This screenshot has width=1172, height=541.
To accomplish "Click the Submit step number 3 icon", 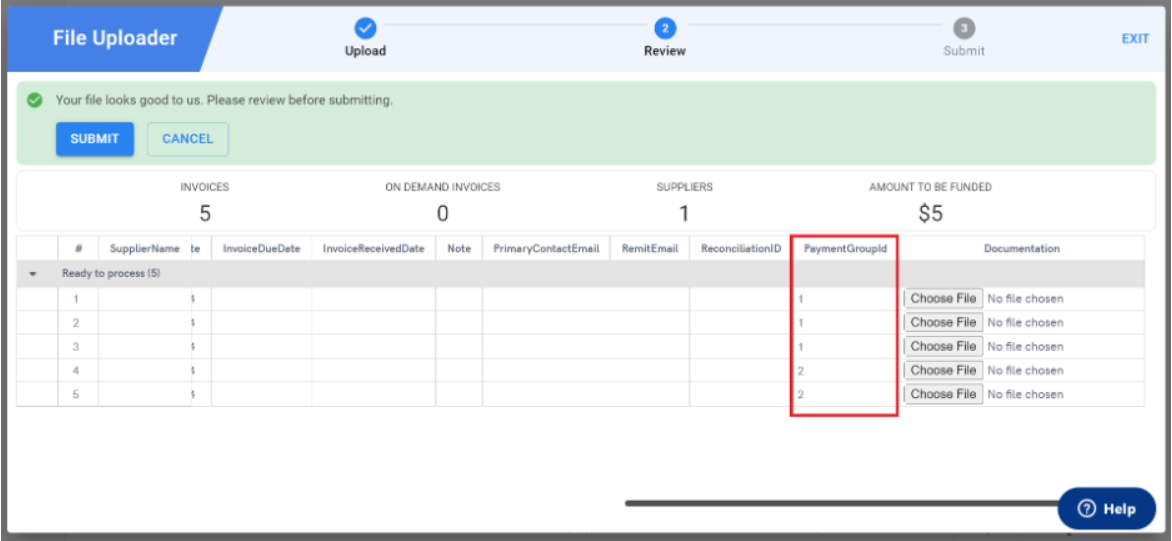I will [x=964, y=28].
